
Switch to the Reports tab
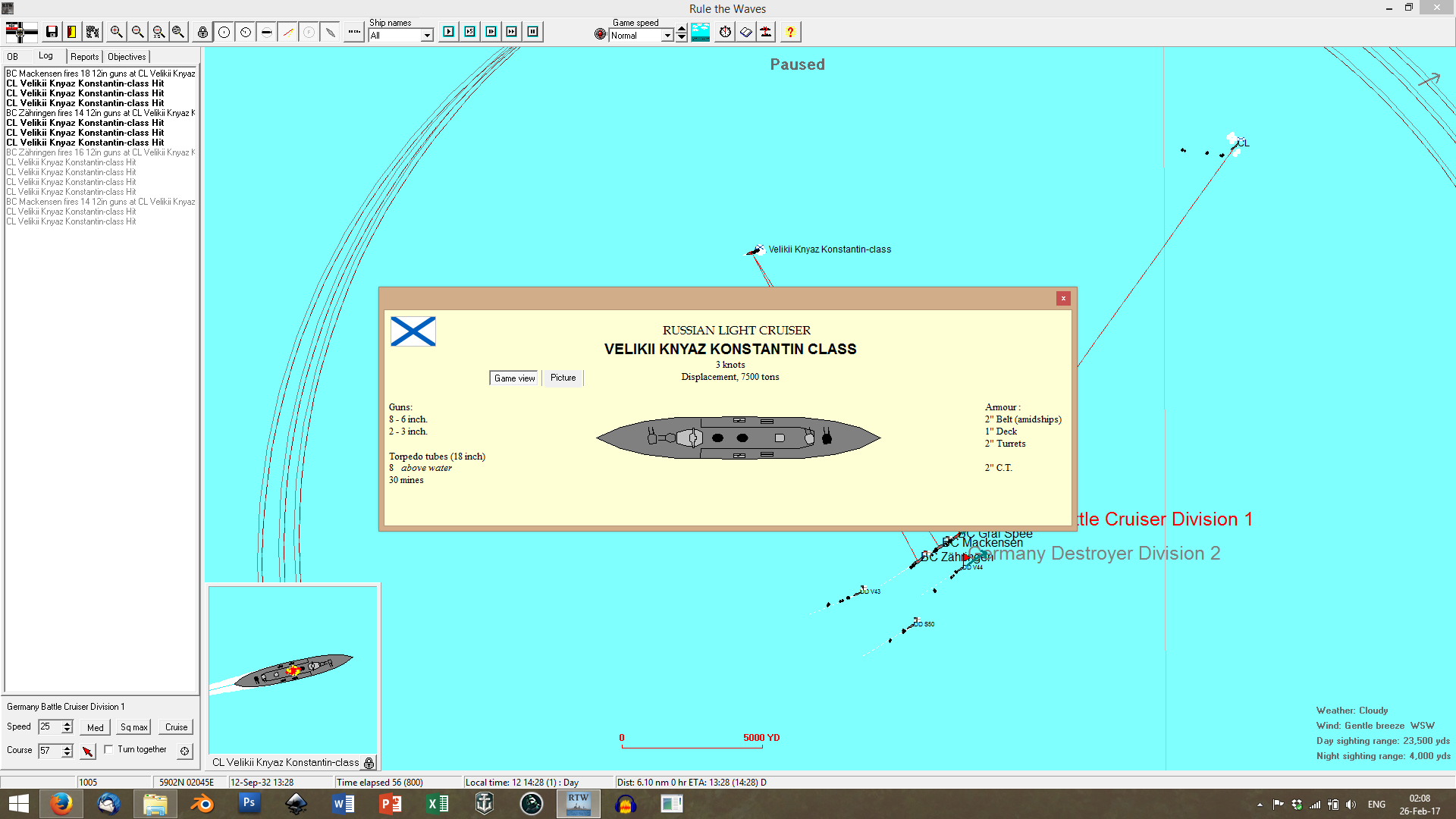(x=84, y=57)
